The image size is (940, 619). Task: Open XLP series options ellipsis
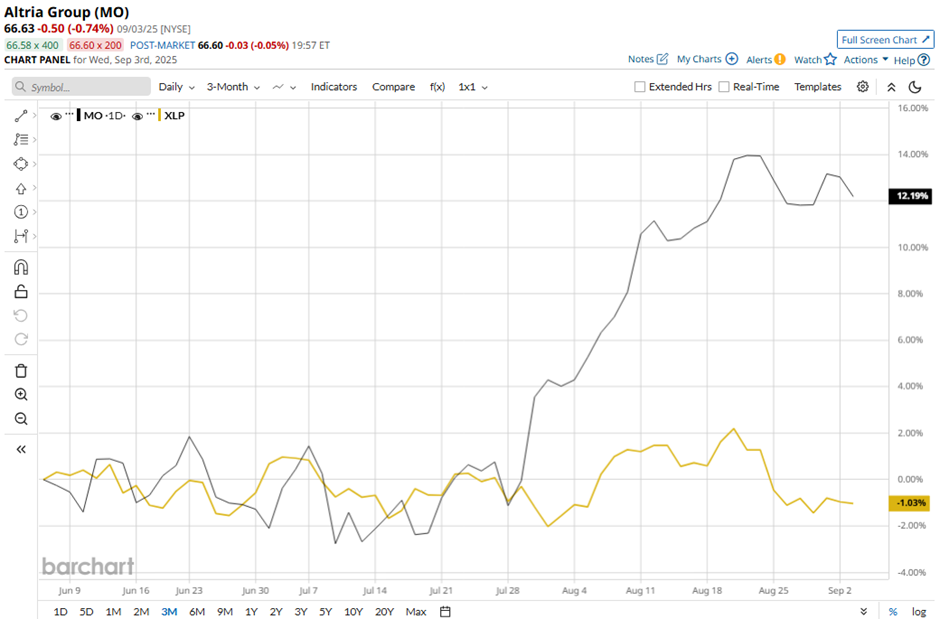[150, 114]
